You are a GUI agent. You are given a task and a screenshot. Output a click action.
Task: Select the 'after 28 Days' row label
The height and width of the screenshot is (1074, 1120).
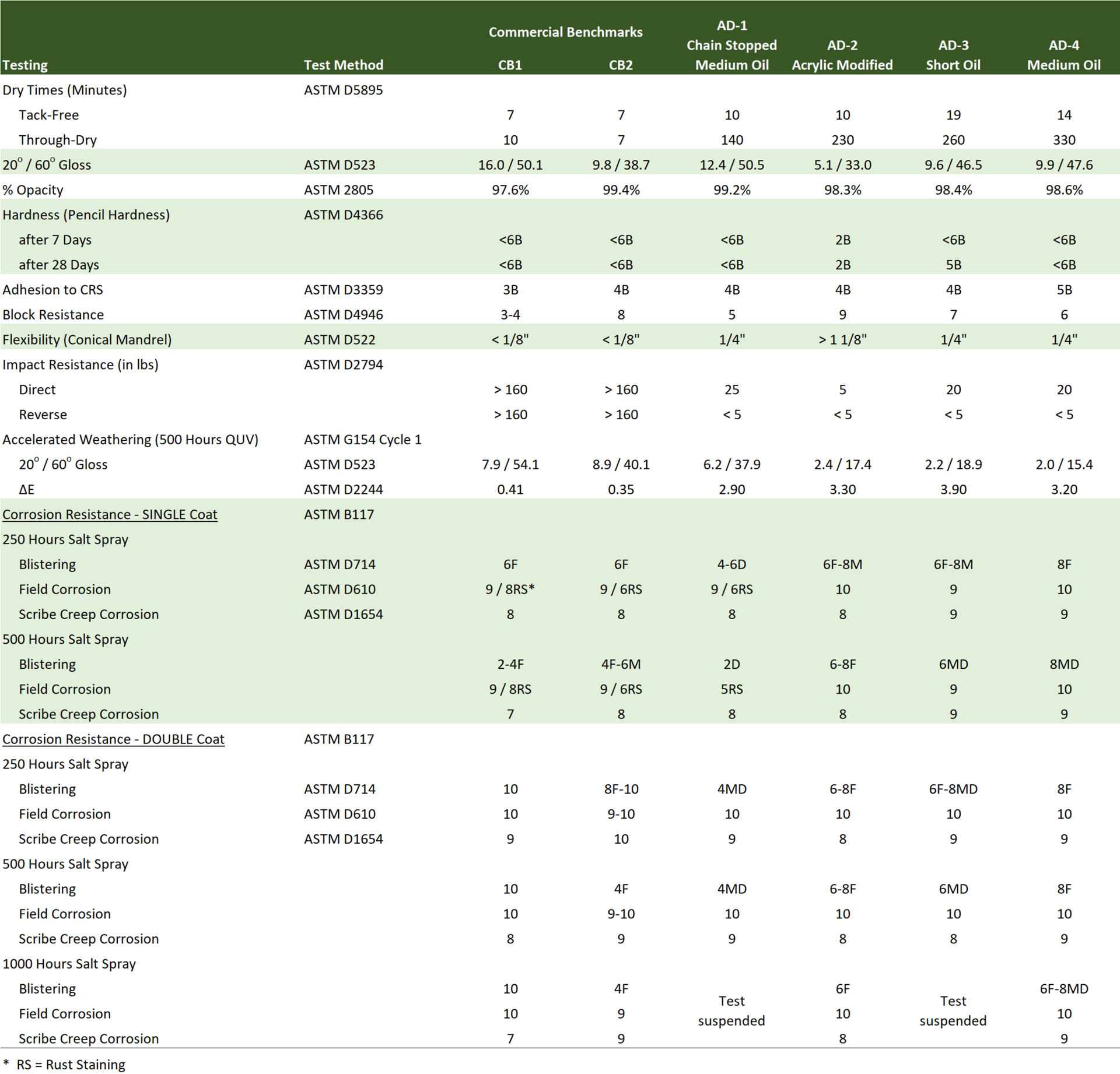(x=59, y=265)
